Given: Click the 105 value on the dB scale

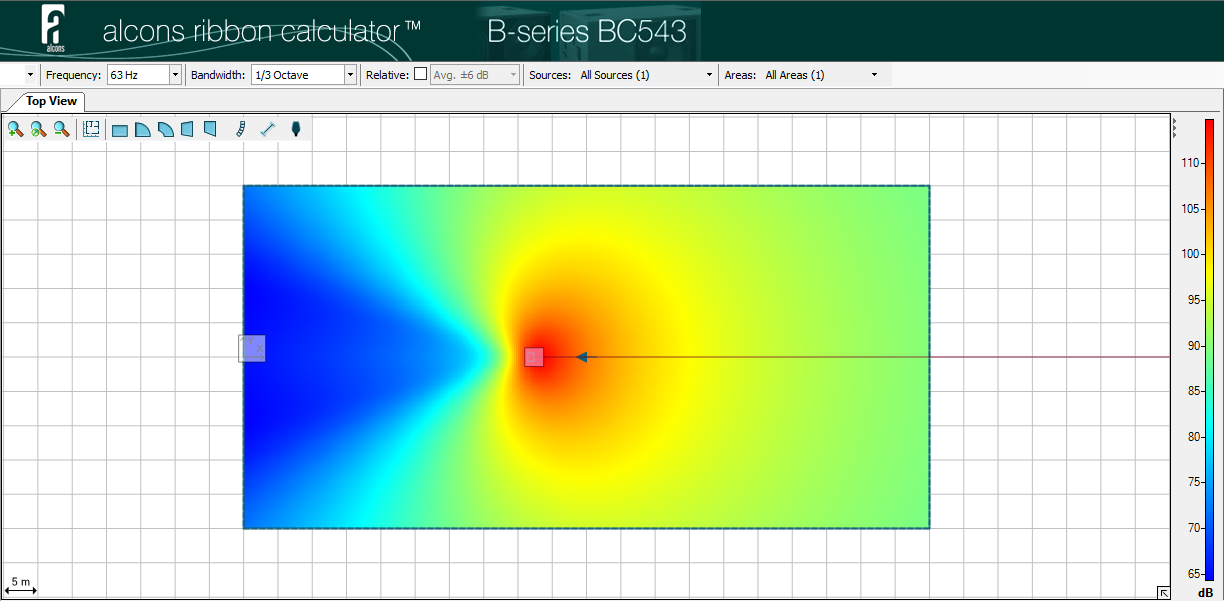Looking at the screenshot, I should pos(1190,208).
